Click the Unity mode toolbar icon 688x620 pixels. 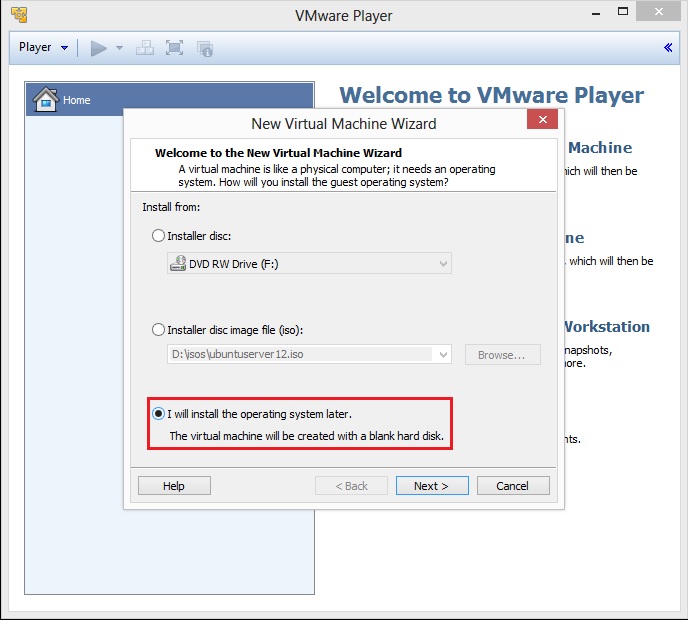point(205,49)
